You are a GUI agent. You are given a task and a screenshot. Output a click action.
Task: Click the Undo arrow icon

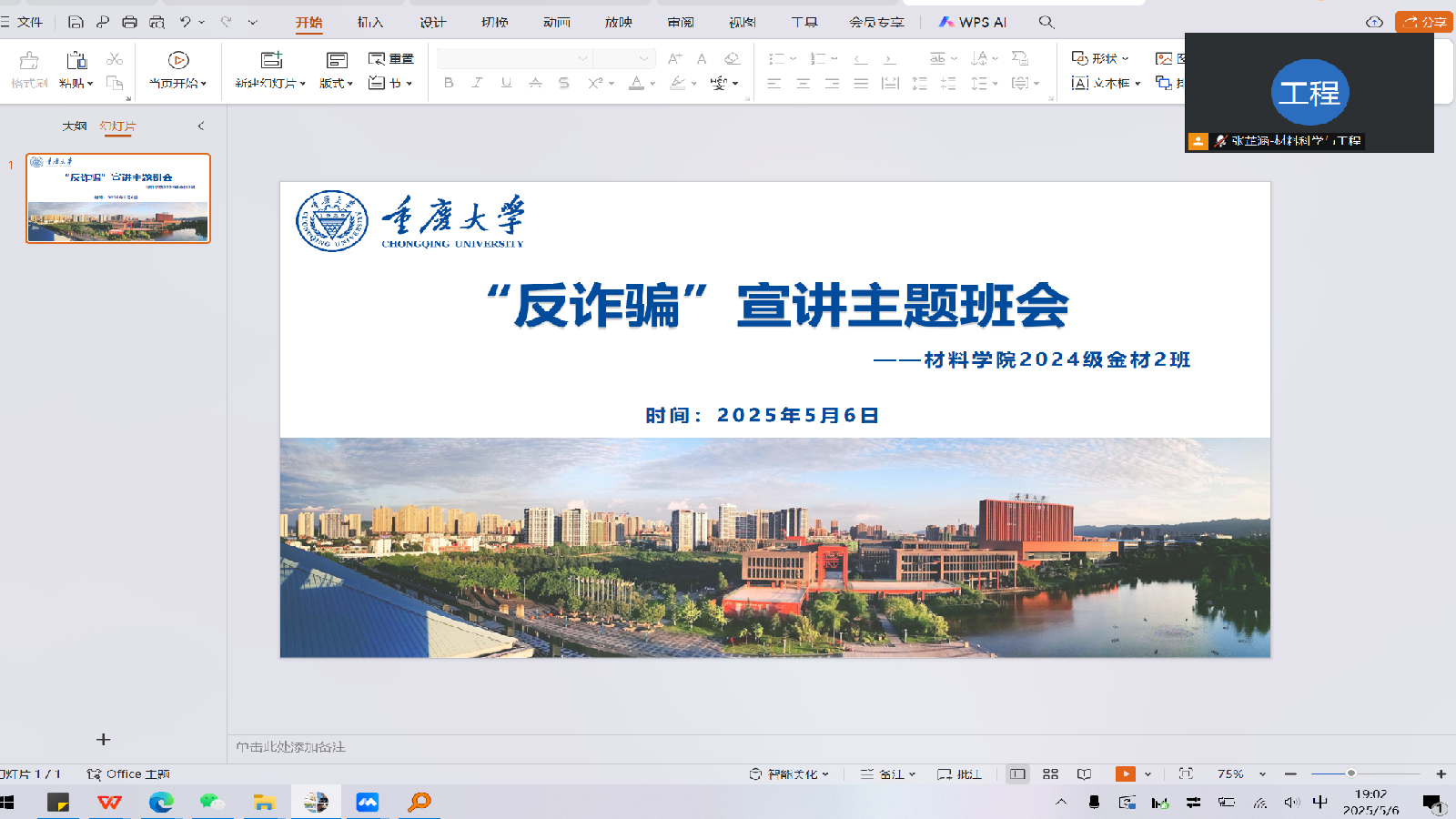pyautogui.click(x=186, y=22)
